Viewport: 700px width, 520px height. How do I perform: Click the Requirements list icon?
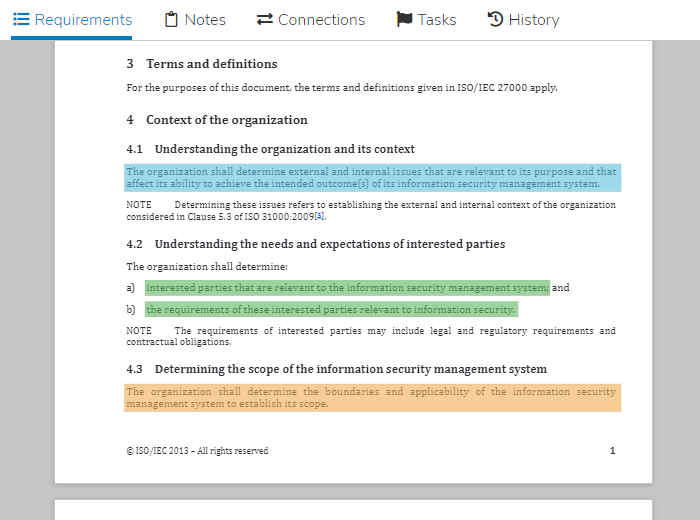coord(21,19)
